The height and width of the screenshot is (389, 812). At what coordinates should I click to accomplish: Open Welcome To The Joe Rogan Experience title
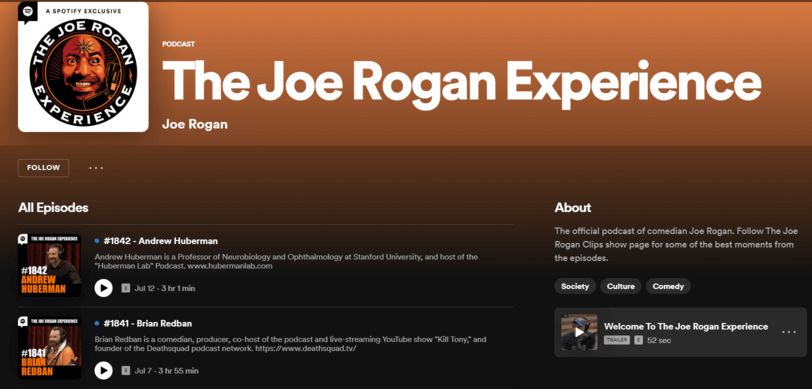(x=686, y=326)
